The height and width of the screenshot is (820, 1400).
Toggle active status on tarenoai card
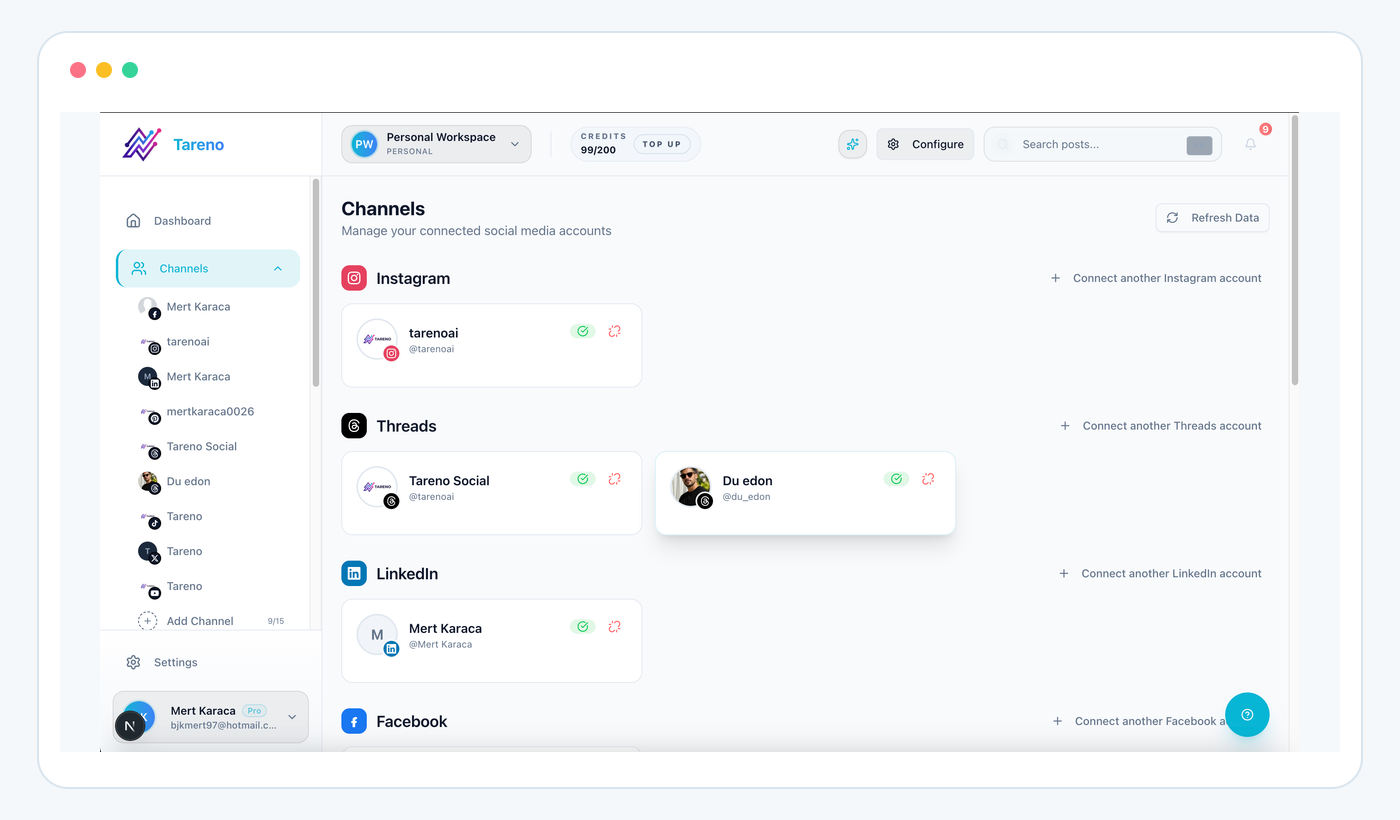point(582,331)
